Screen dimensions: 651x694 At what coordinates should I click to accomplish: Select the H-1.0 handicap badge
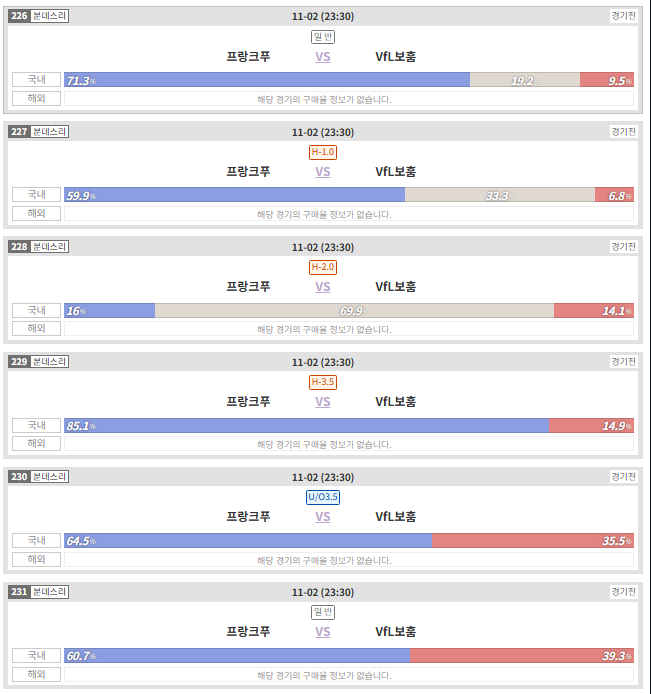(x=323, y=152)
